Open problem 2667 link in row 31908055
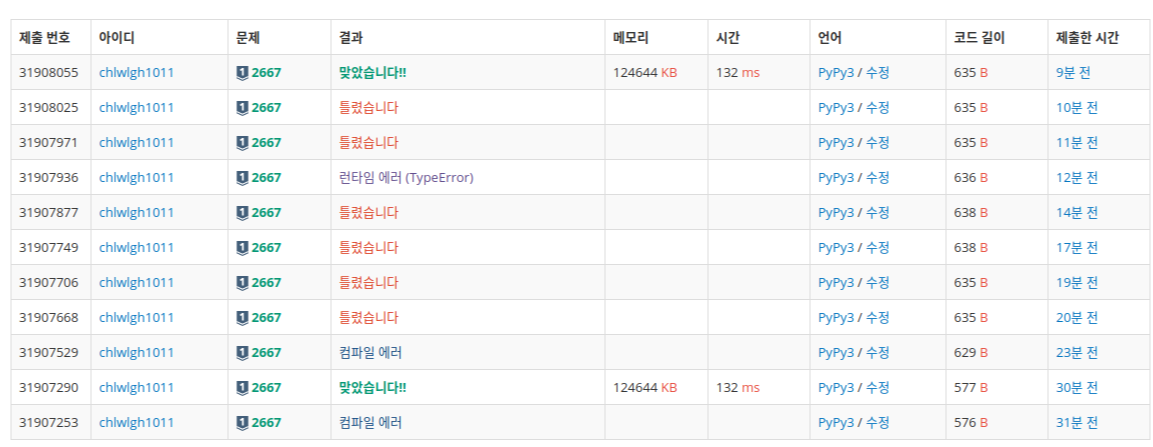This screenshot has width=1153, height=447. pos(266,72)
